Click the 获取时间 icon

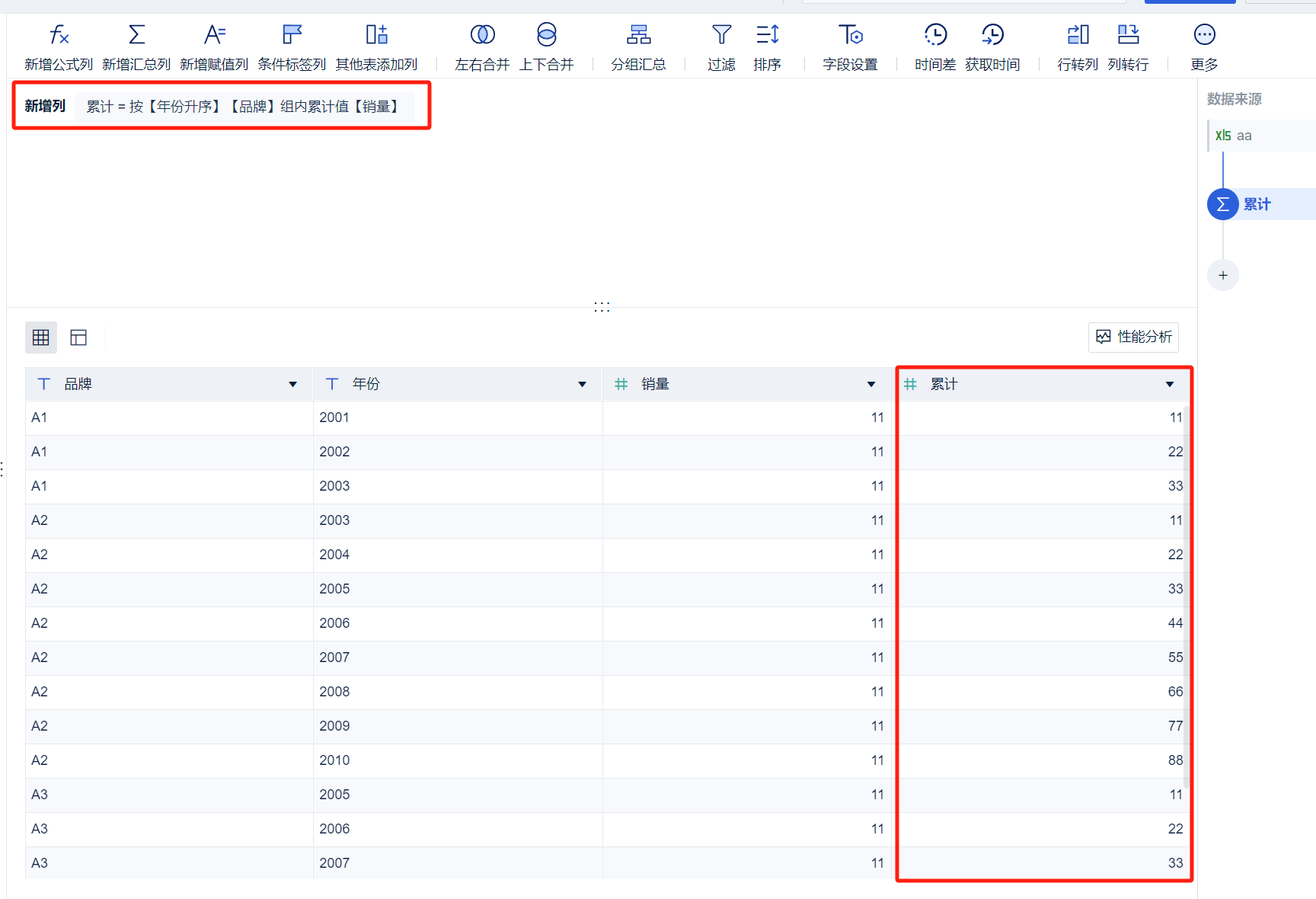[992, 35]
